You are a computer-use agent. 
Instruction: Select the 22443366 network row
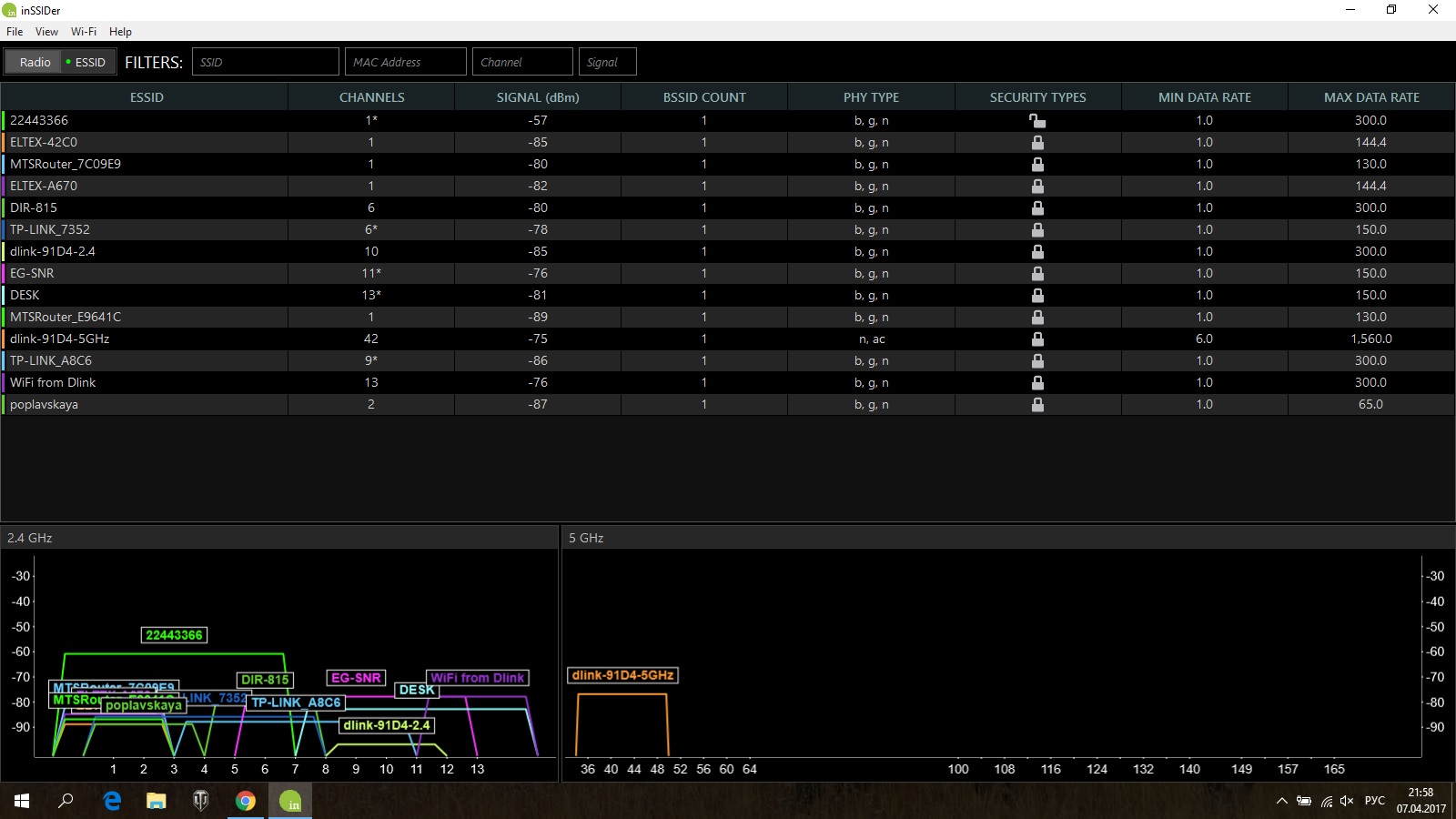pyautogui.click(x=728, y=120)
